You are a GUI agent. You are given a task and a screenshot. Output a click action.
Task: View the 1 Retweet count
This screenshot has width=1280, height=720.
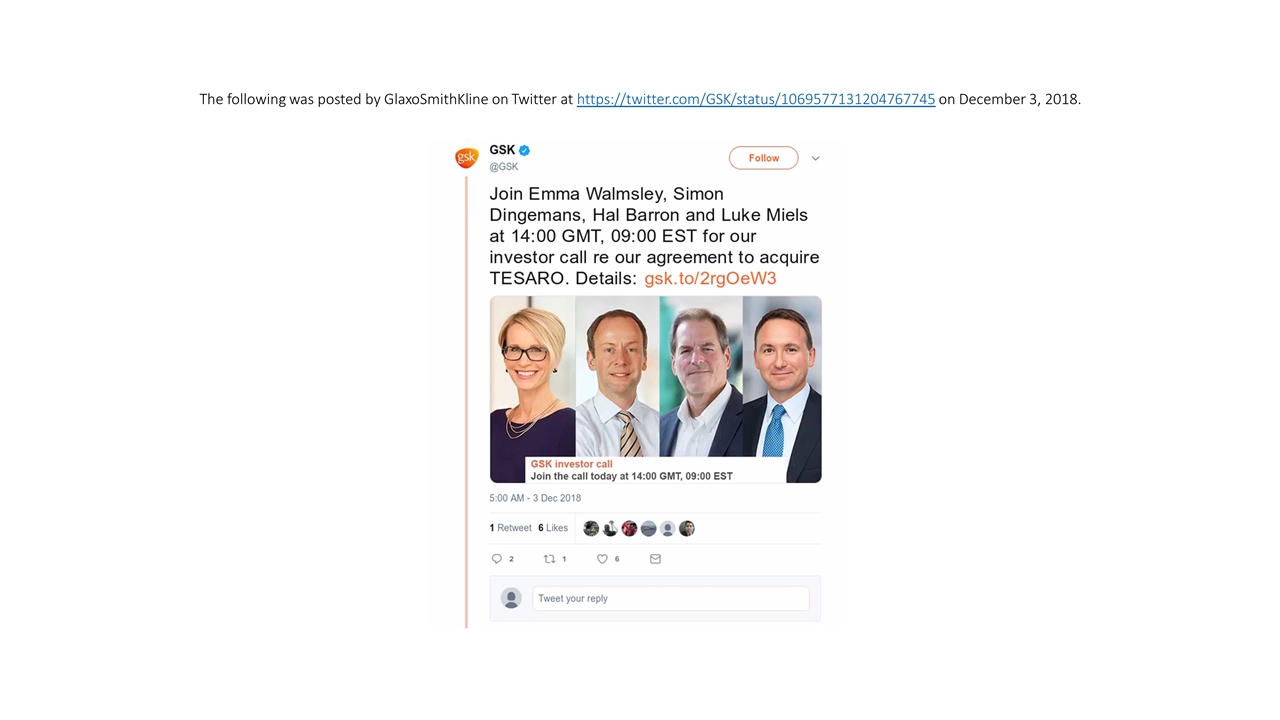510,528
